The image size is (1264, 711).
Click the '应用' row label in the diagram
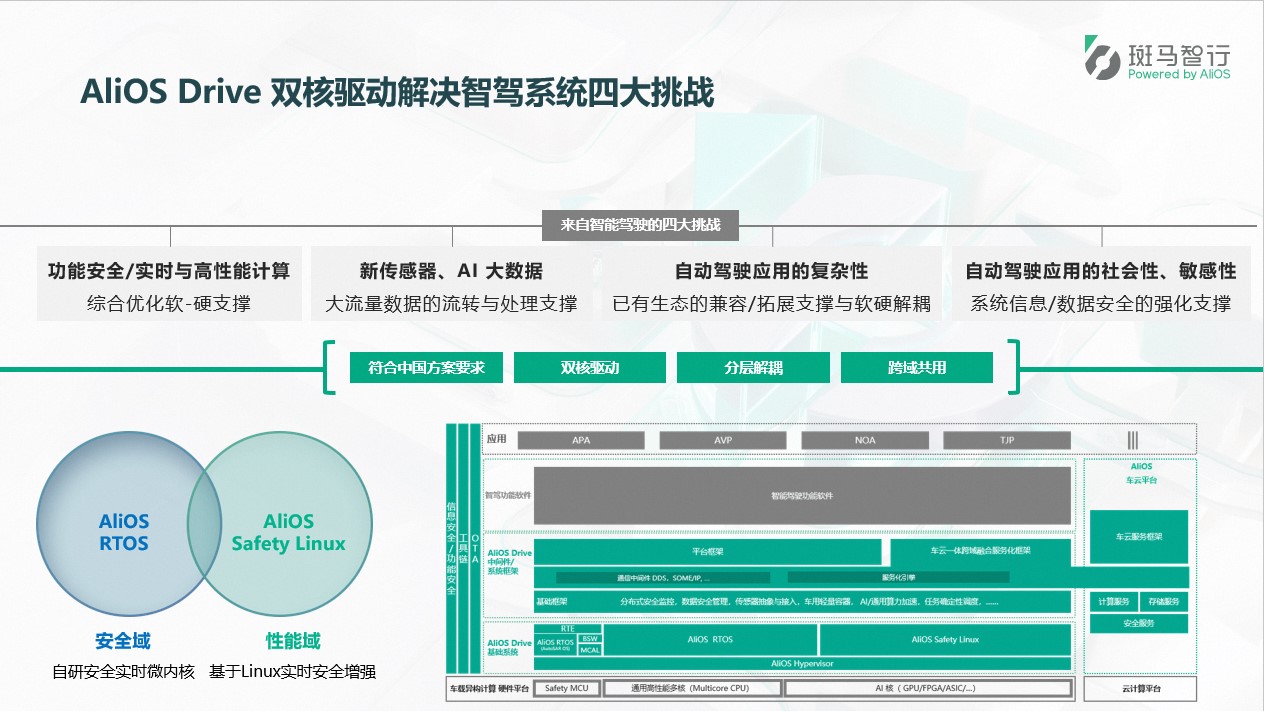[x=497, y=439]
